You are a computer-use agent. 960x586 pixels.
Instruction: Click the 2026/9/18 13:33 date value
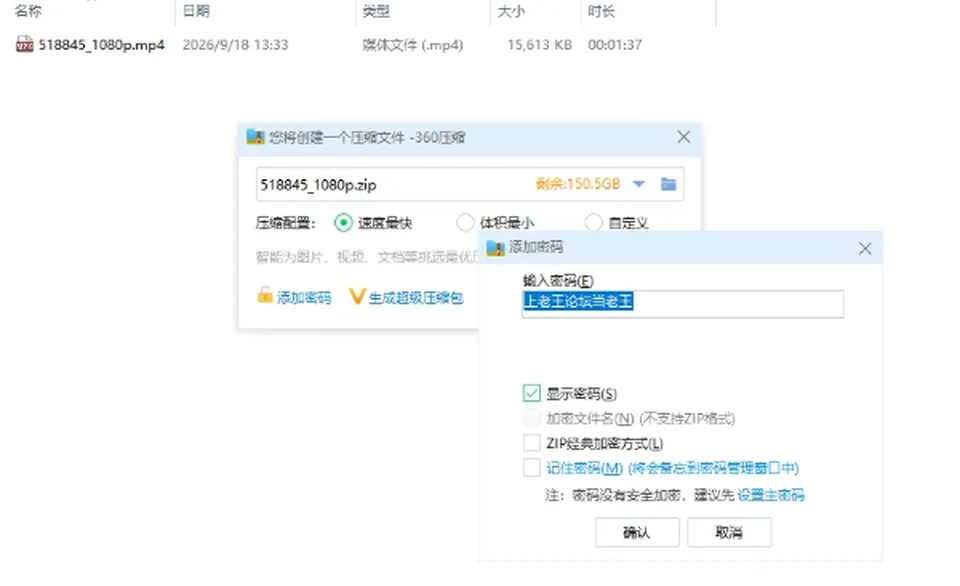coord(235,45)
